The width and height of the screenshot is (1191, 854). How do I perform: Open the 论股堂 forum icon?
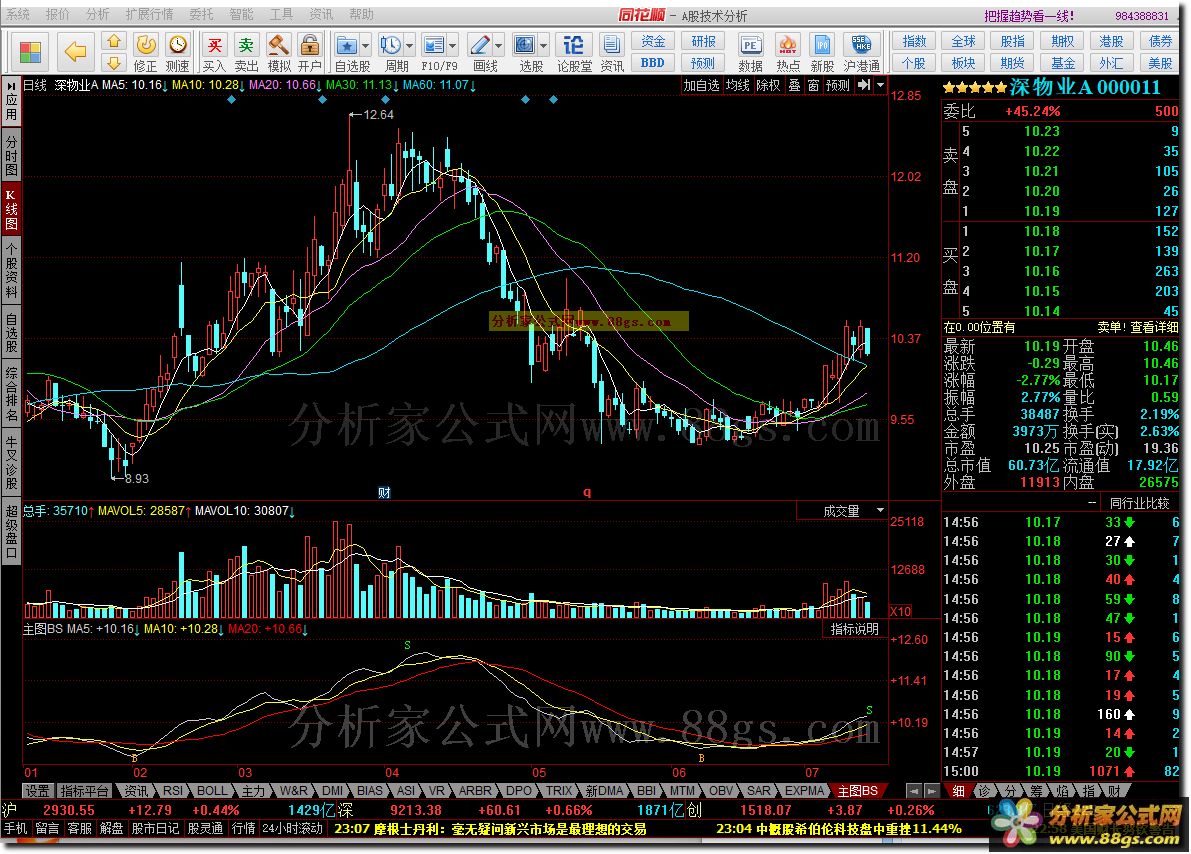pos(574,52)
